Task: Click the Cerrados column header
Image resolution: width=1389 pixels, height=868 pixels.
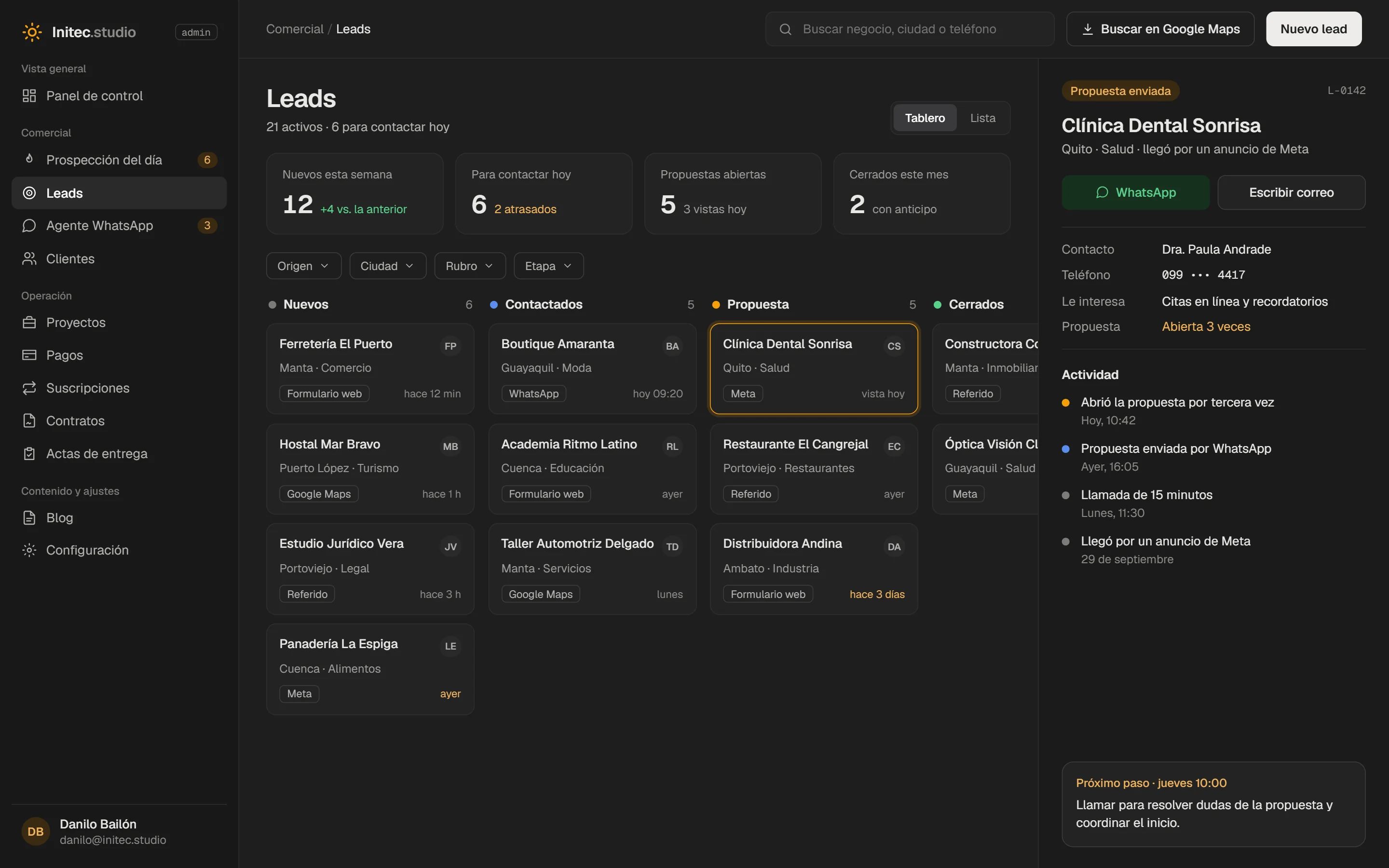Action: tap(976, 304)
